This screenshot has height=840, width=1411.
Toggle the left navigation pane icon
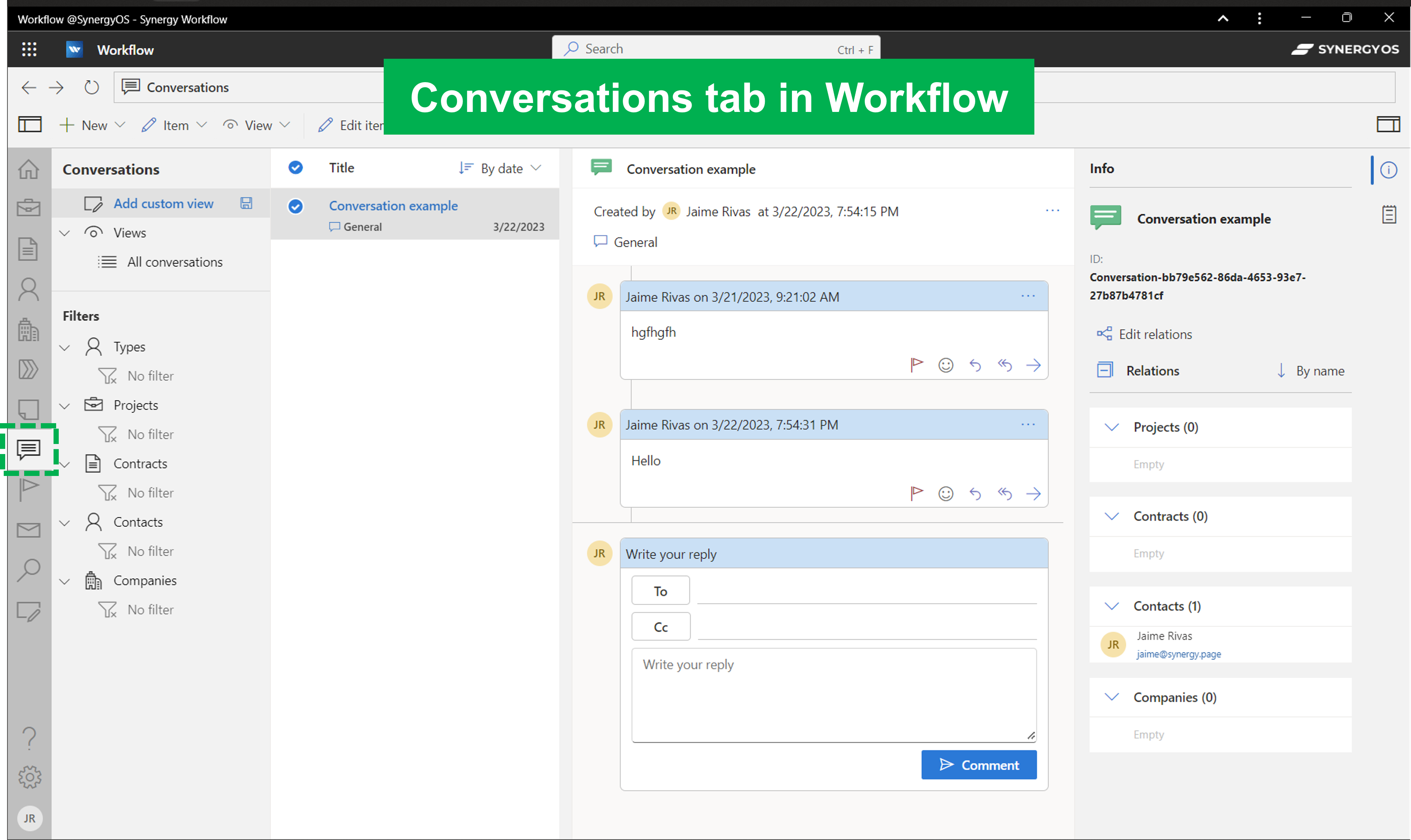tap(30, 125)
